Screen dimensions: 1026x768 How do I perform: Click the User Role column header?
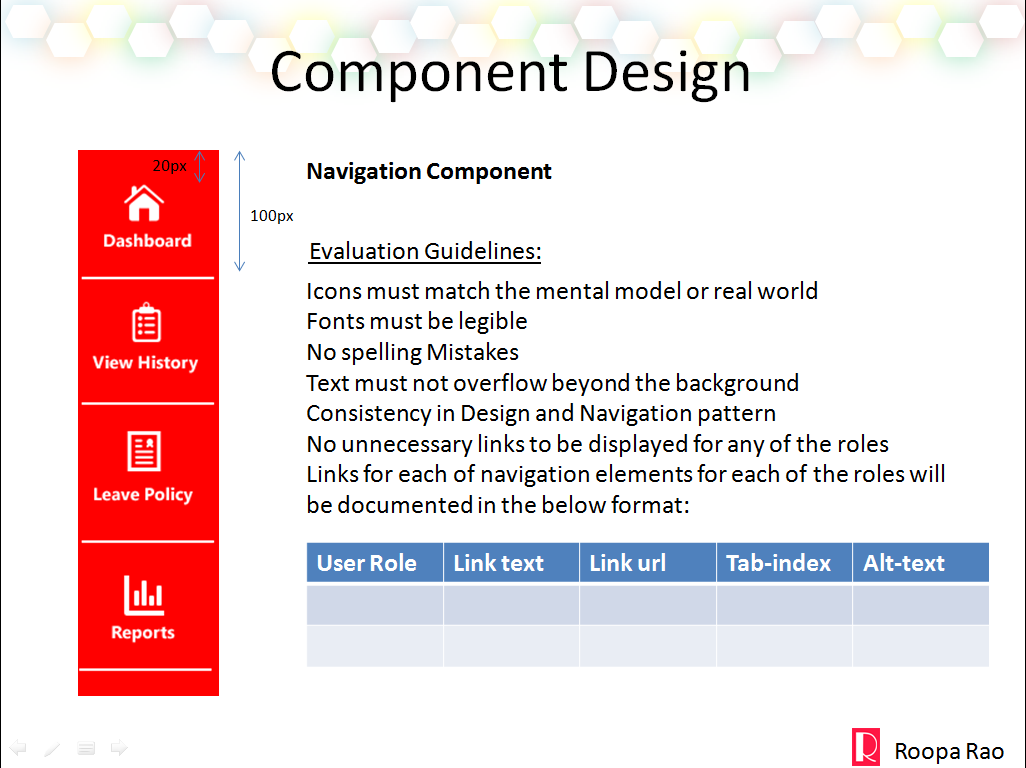point(375,563)
